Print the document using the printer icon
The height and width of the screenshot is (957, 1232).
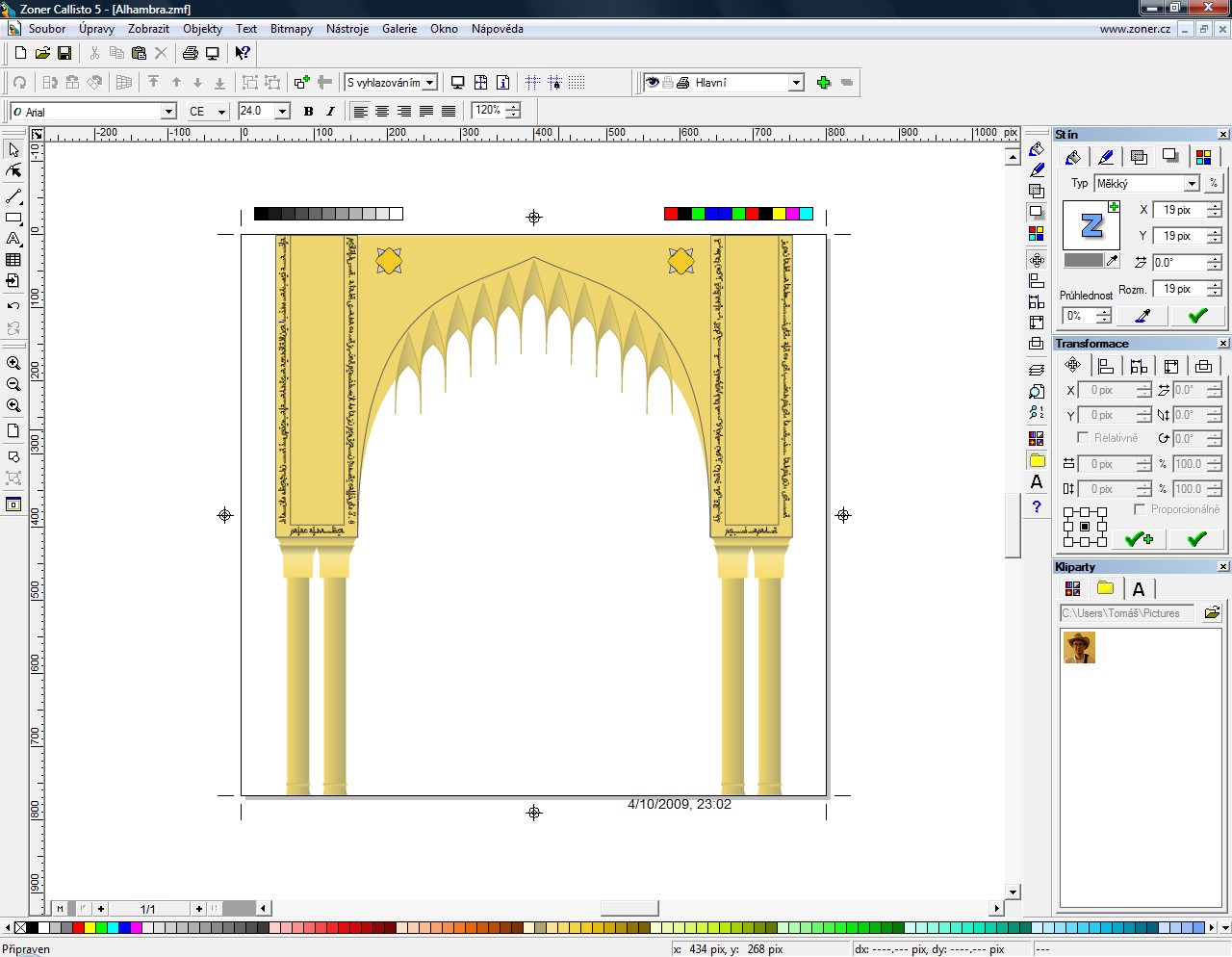point(190,53)
